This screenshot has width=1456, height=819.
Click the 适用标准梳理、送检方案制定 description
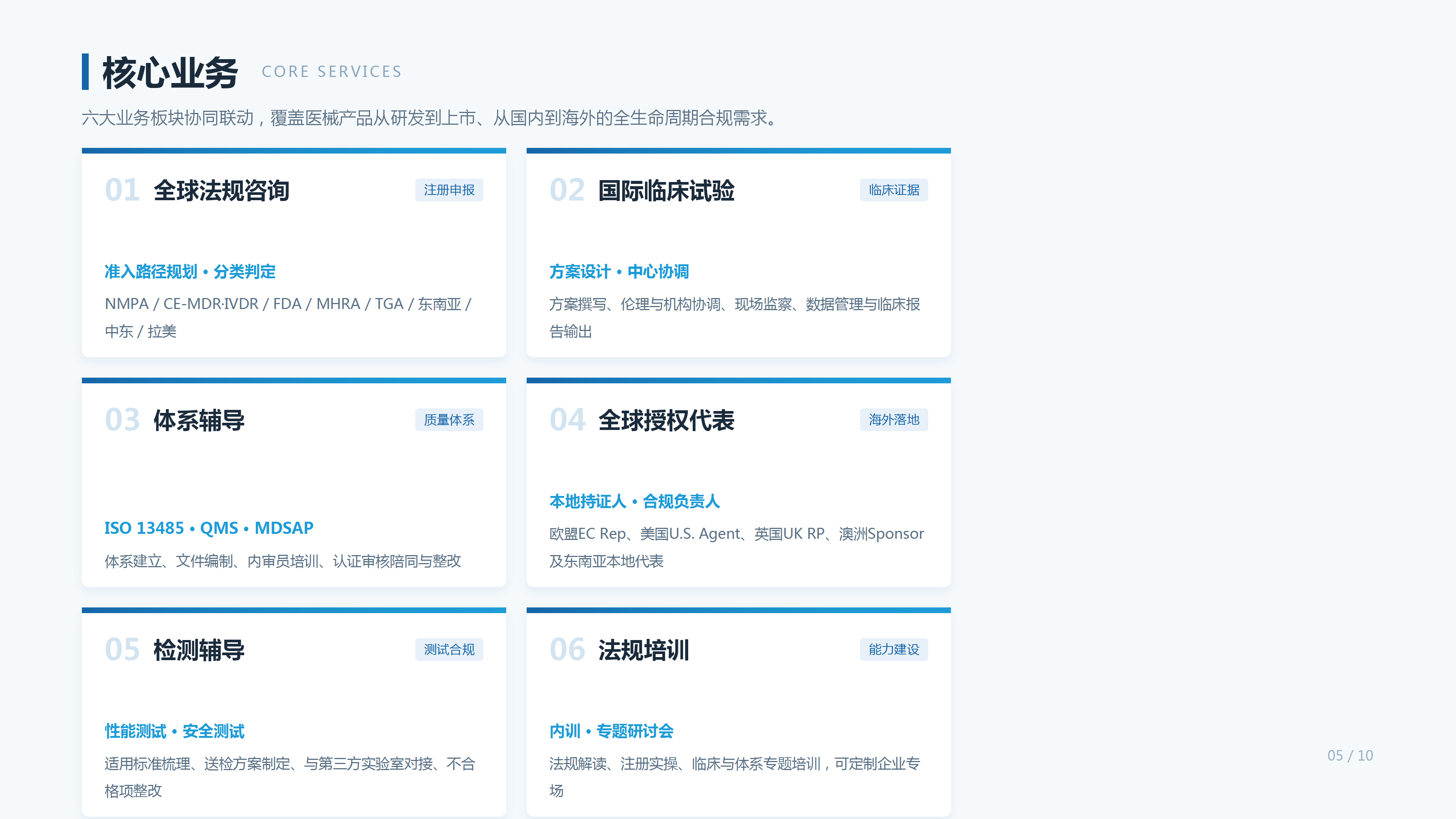pyautogui.click(x=290, y=777)
